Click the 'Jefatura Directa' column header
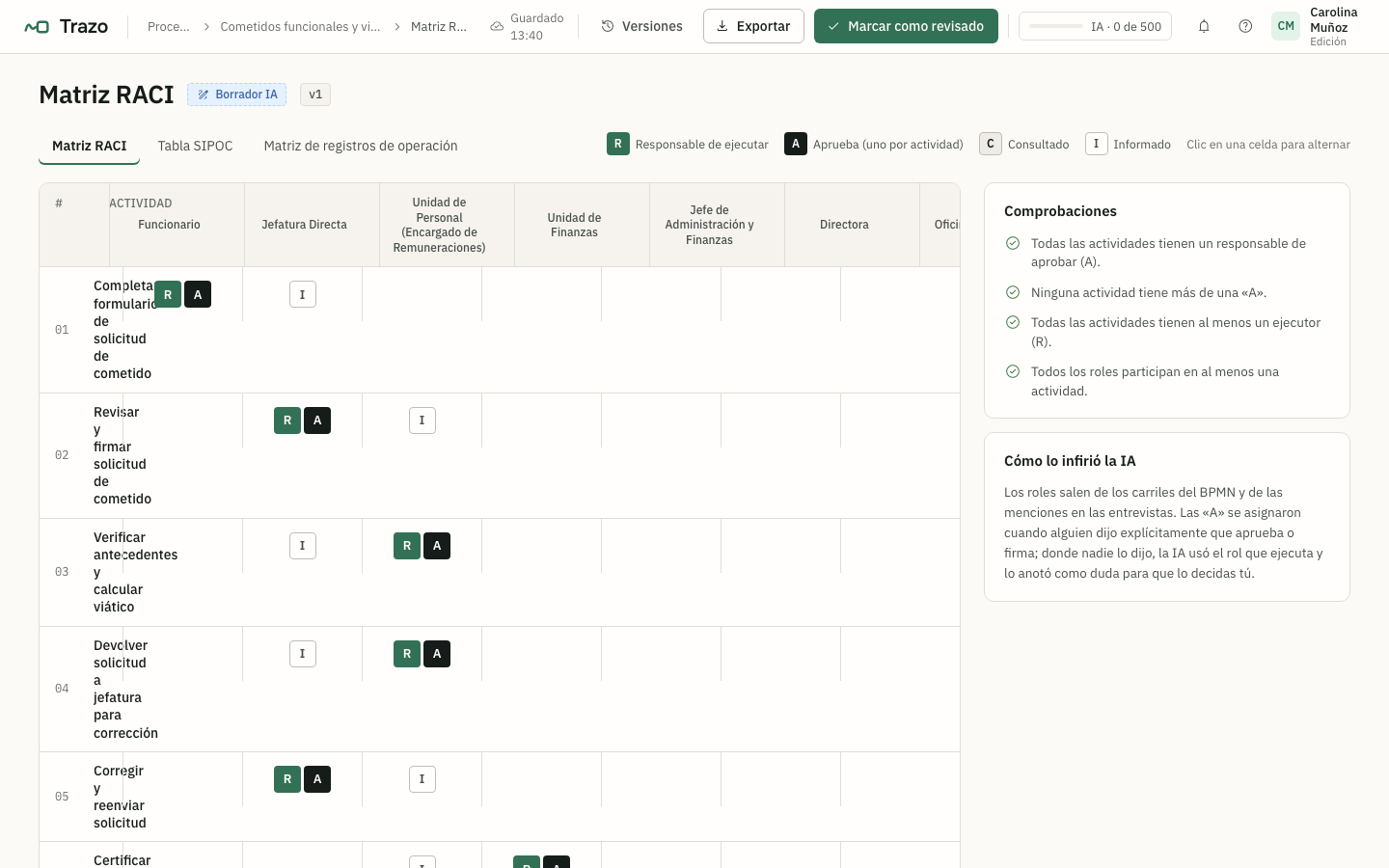This screenshot has width=1389, height=868. click(x=304, y=225)
